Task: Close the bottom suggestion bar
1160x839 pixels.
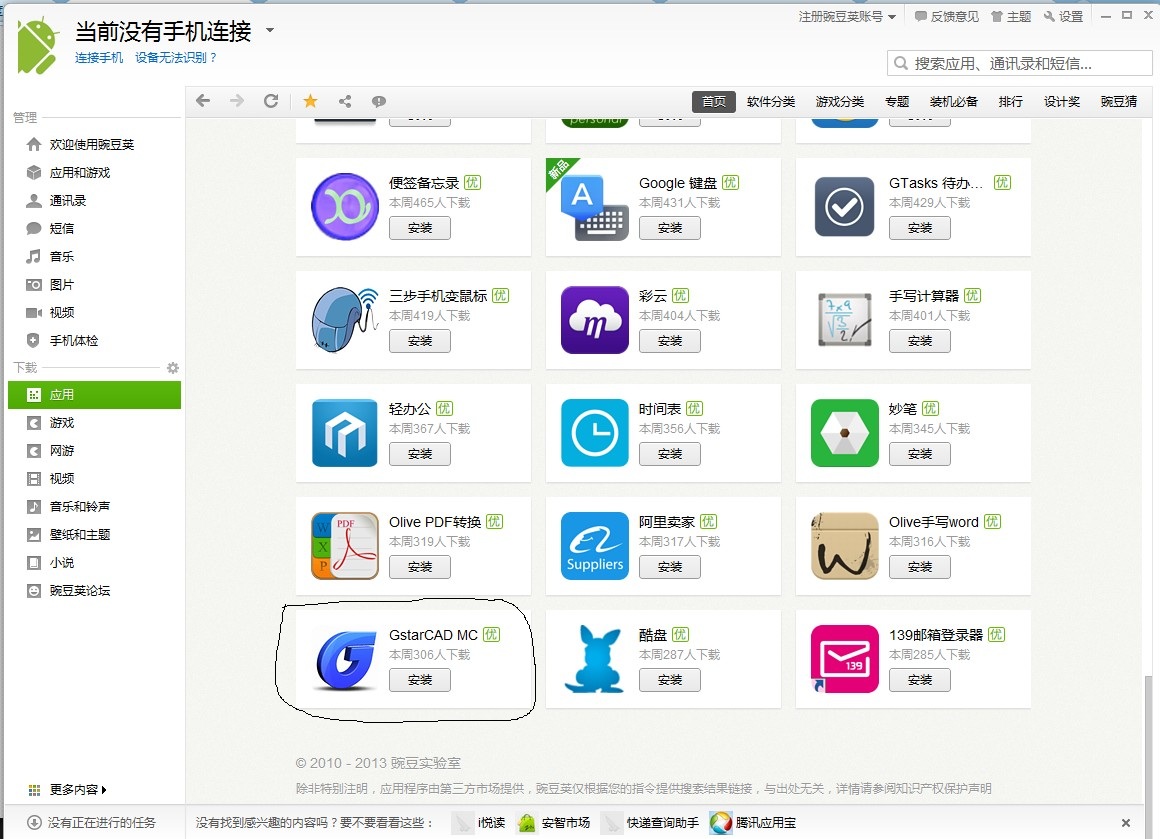Action: (x=1125, y=823)
